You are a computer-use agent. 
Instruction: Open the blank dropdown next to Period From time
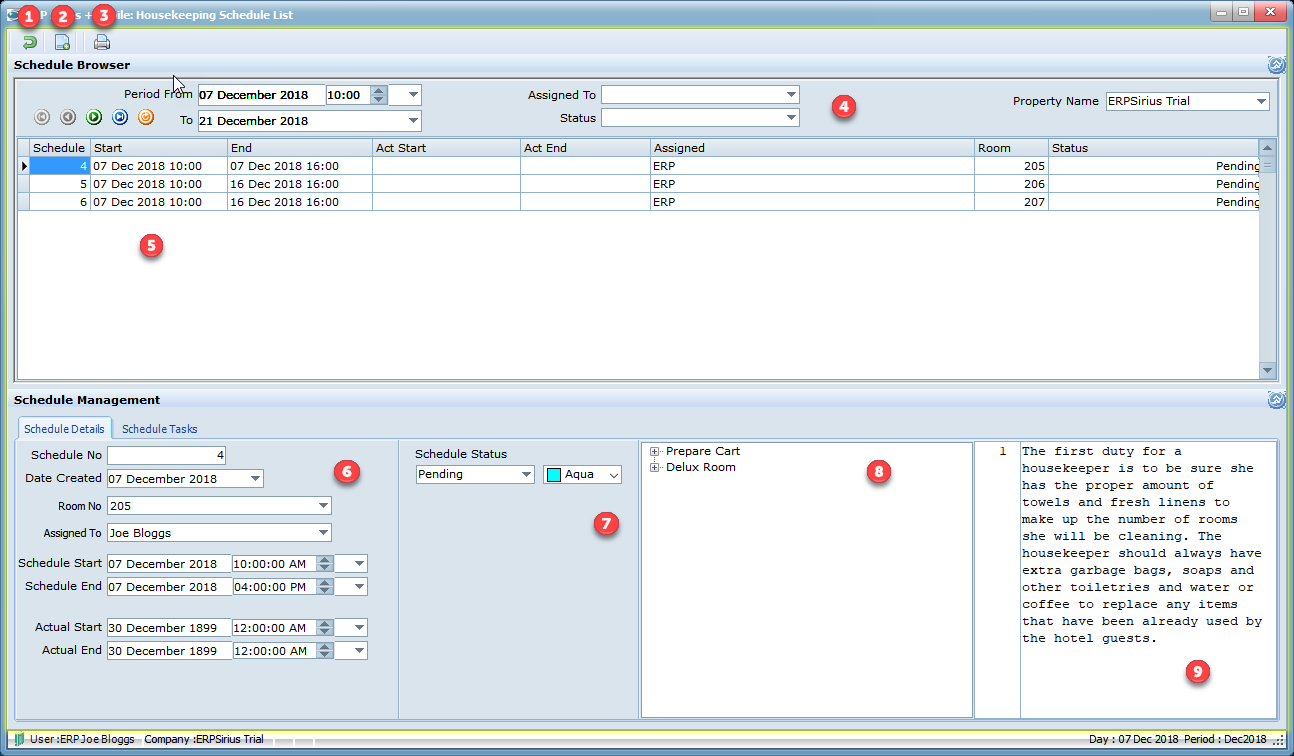405,95
